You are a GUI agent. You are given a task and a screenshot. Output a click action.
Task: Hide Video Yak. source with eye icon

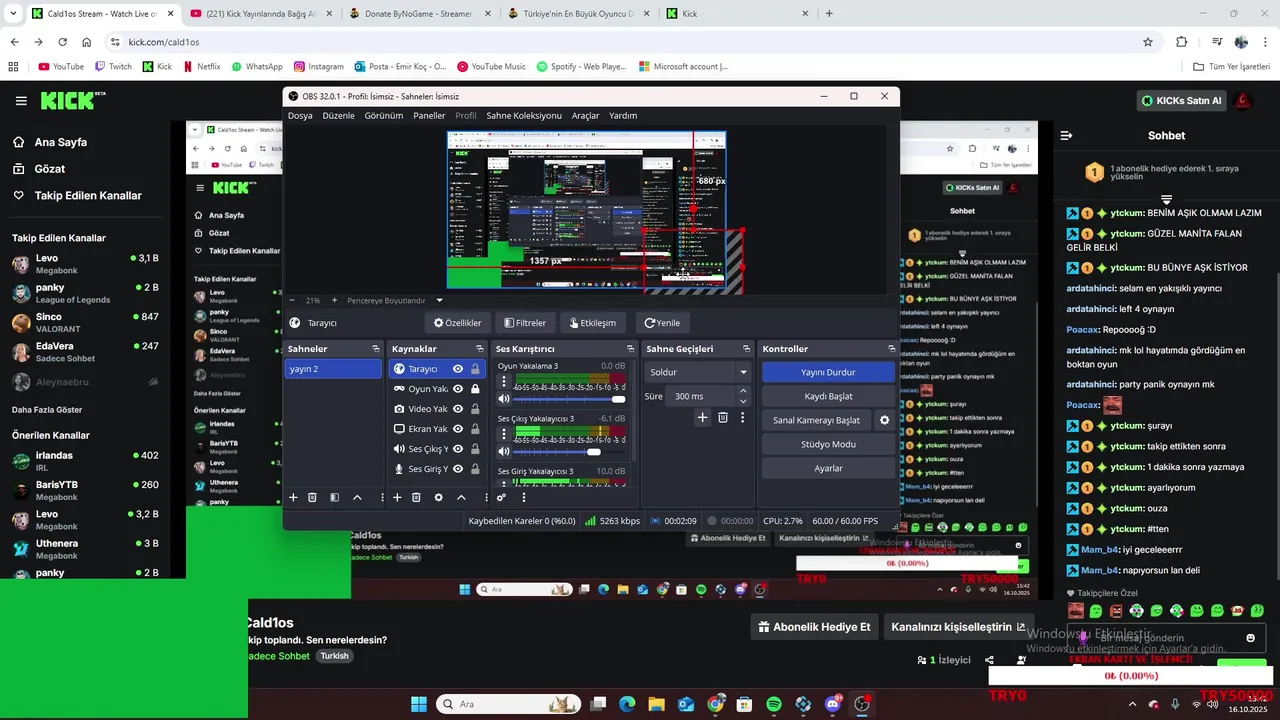point(458,409)
